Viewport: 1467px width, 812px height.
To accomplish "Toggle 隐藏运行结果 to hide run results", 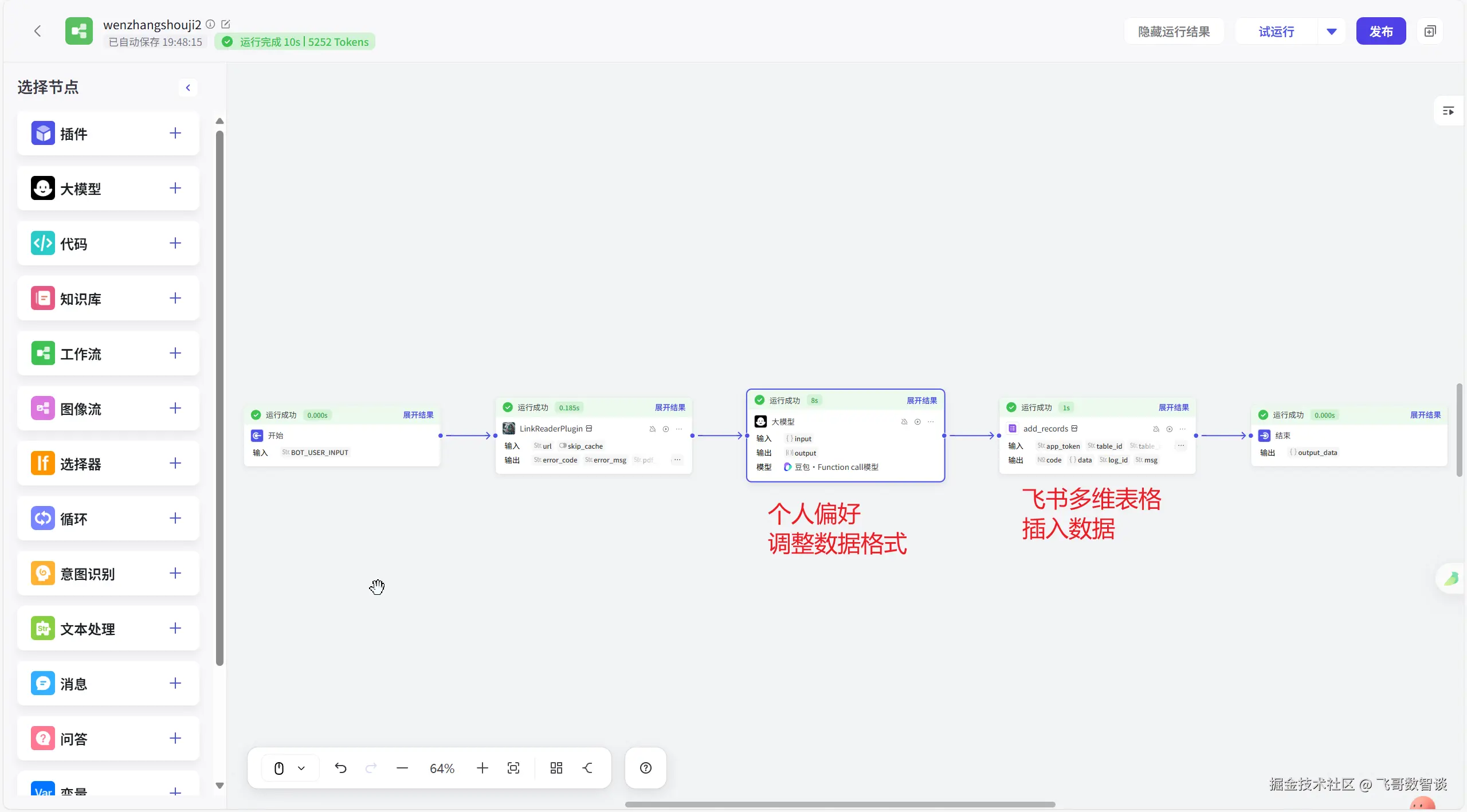I will coord(1174,32).
